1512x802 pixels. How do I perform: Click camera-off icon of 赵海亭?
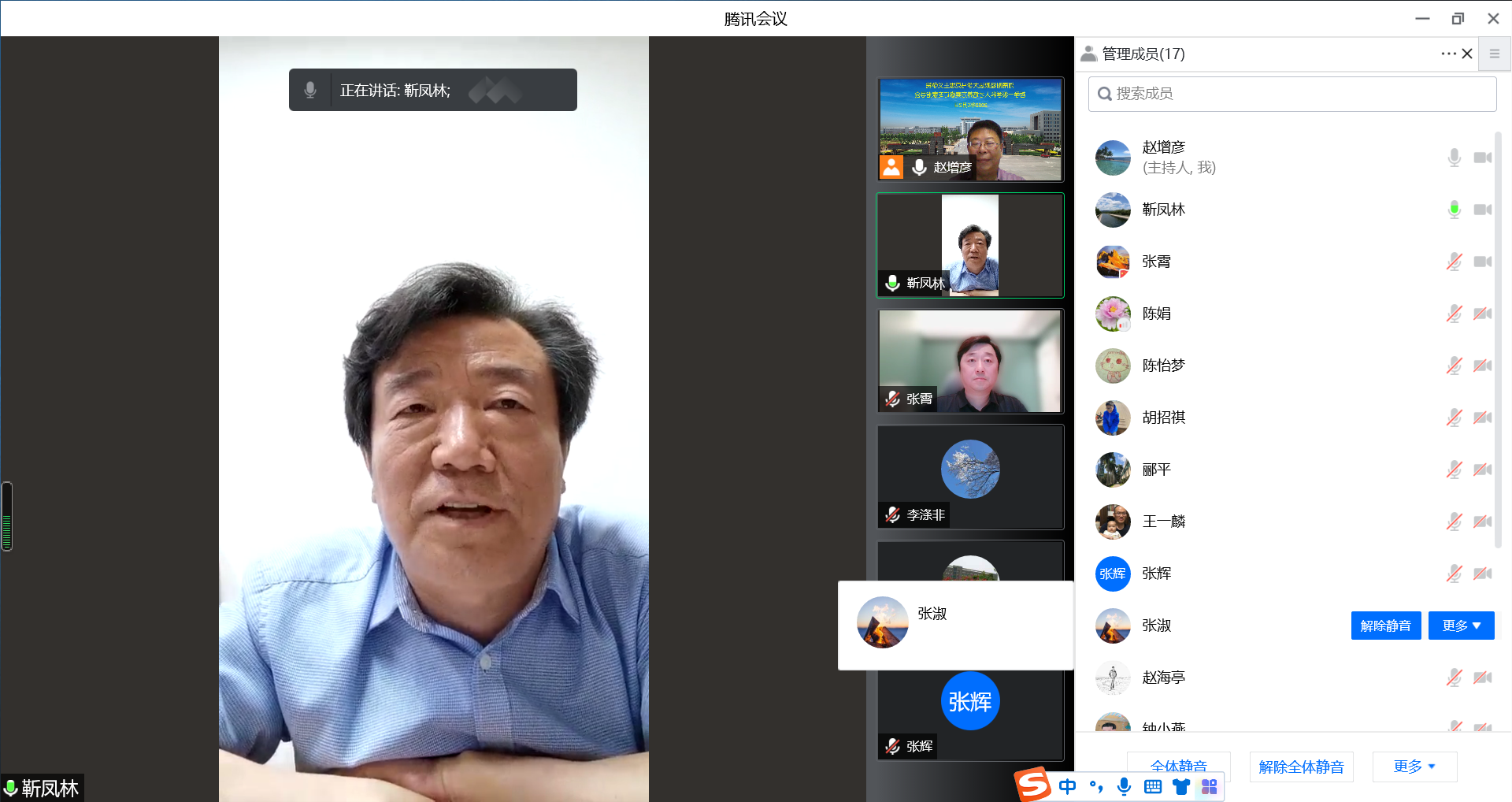point(1483,678)
